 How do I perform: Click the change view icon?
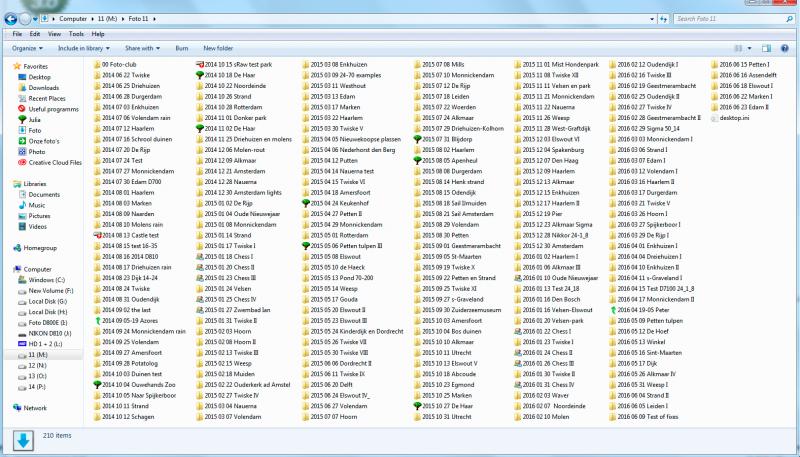click(x=738, y=48)
